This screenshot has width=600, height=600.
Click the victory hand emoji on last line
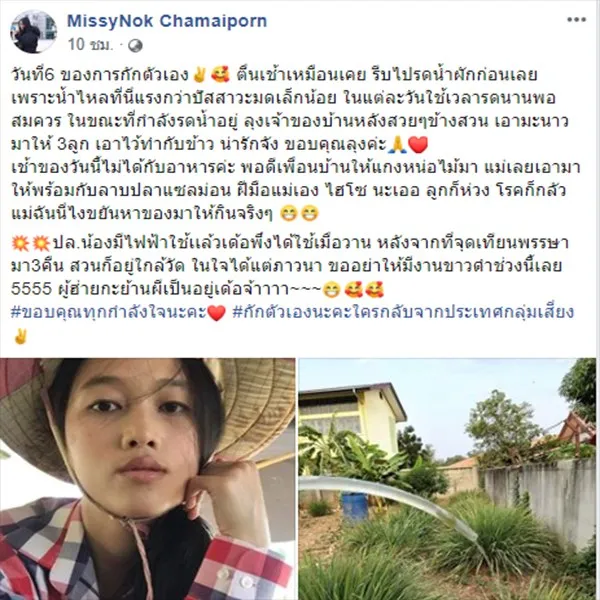point(20,336)
